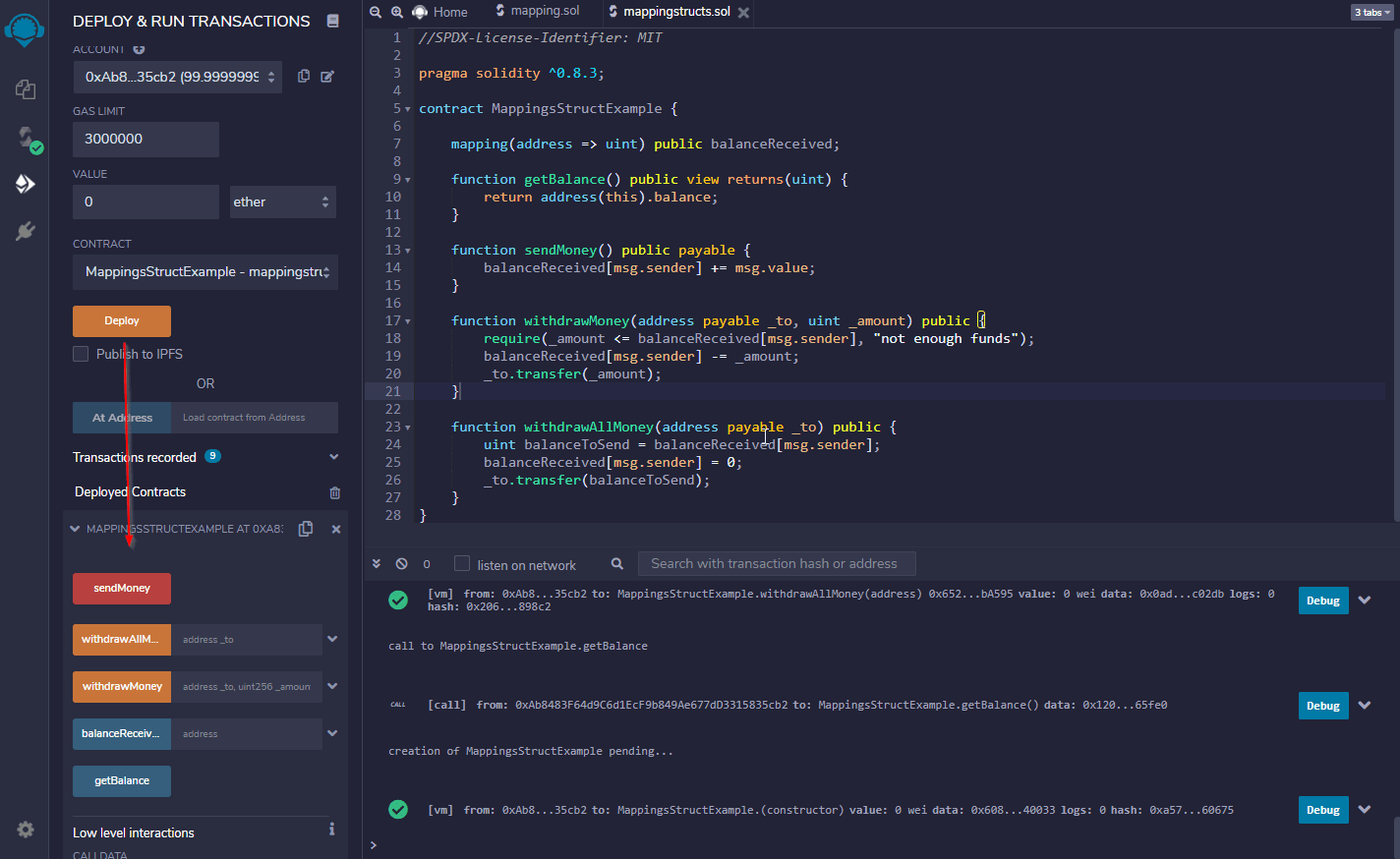The height and width of the screenshot is (859, 1400).
Task: Remove deployed MappingsStructExample instance with X
Action: 336,529
